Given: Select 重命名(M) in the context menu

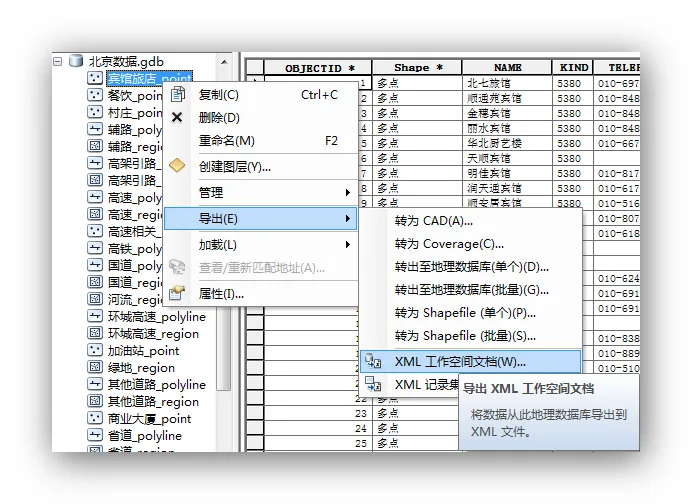Looking at the screenshot, I should click(260, 141).
